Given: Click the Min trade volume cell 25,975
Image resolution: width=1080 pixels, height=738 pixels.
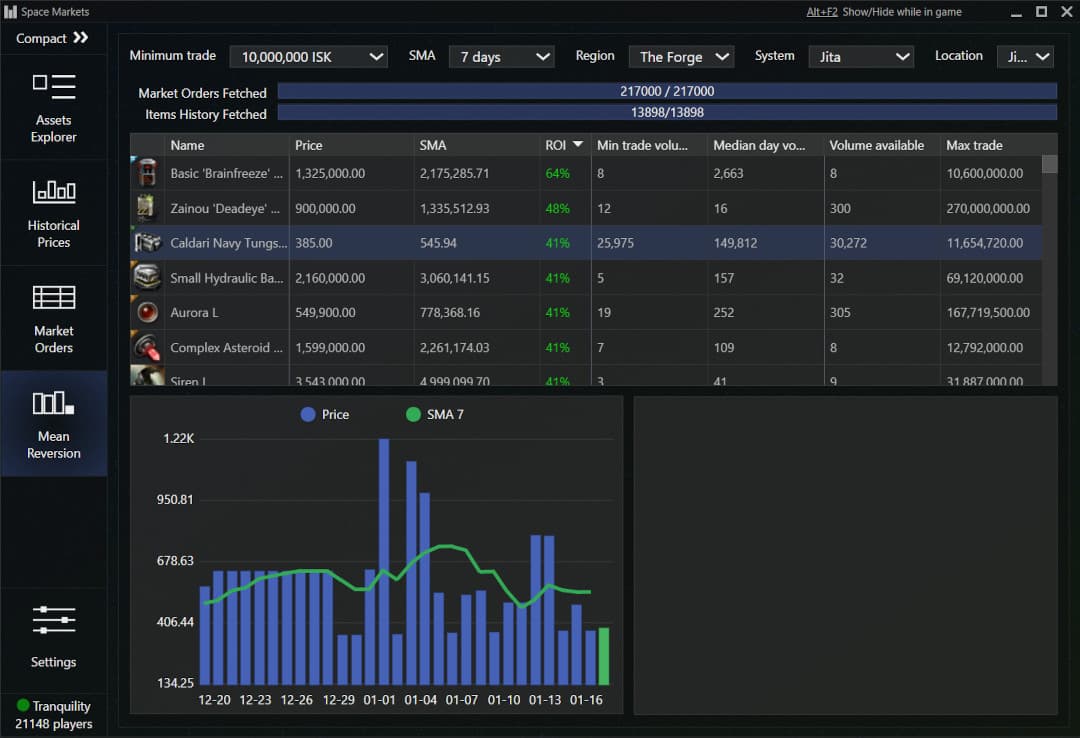Looking at the screenshot, I should pos(615,243).
